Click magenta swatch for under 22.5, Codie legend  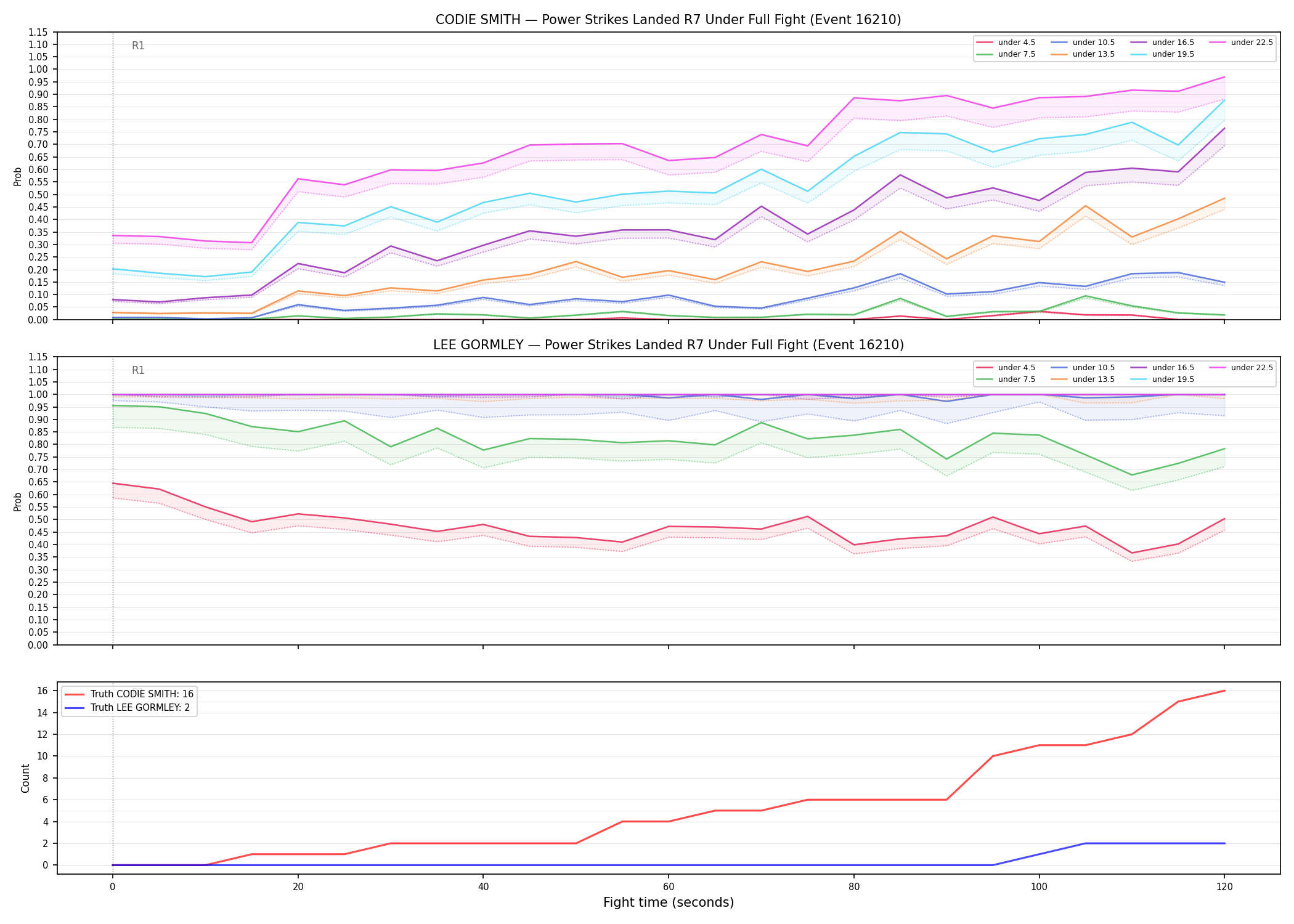1218,43
